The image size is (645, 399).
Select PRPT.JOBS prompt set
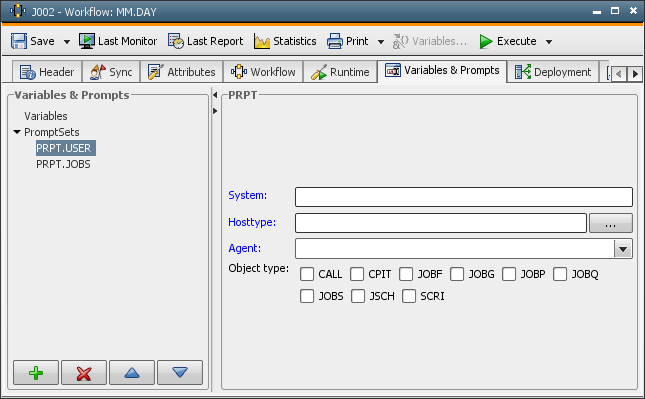point(63,164)
